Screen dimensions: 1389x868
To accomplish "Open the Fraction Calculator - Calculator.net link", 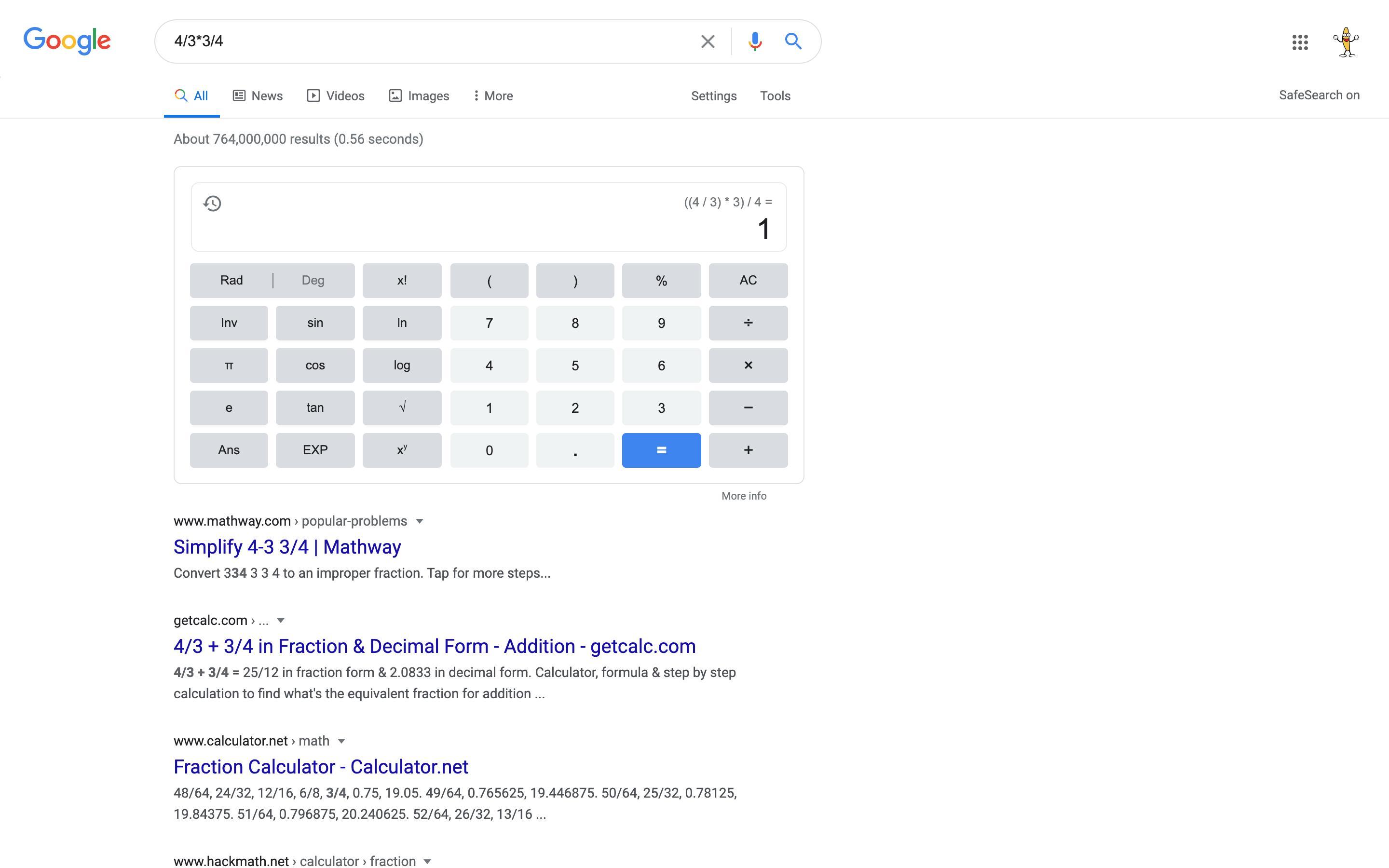I will tap(321, 766).
